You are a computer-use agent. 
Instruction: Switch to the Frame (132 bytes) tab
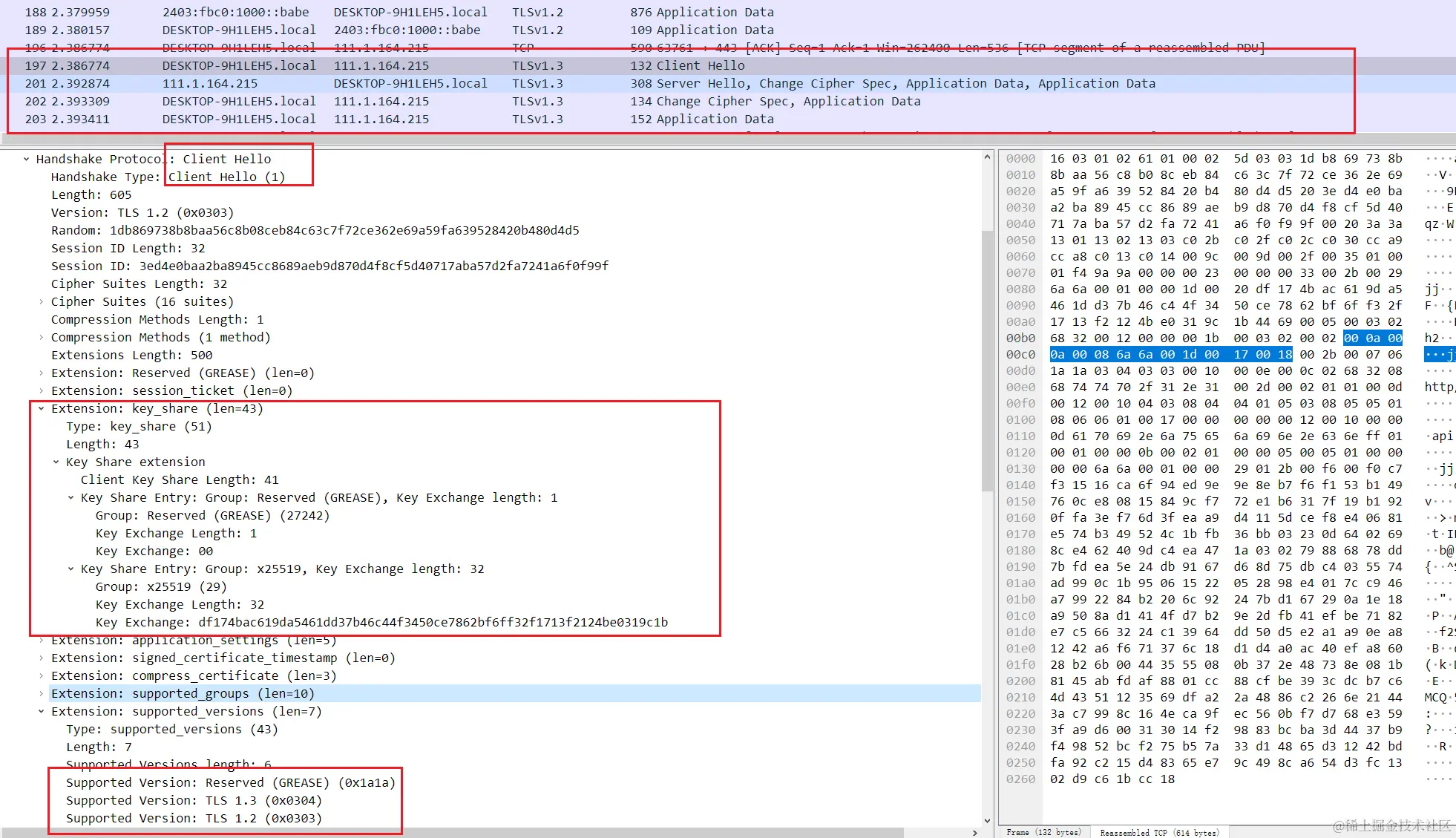(1043, 832)
